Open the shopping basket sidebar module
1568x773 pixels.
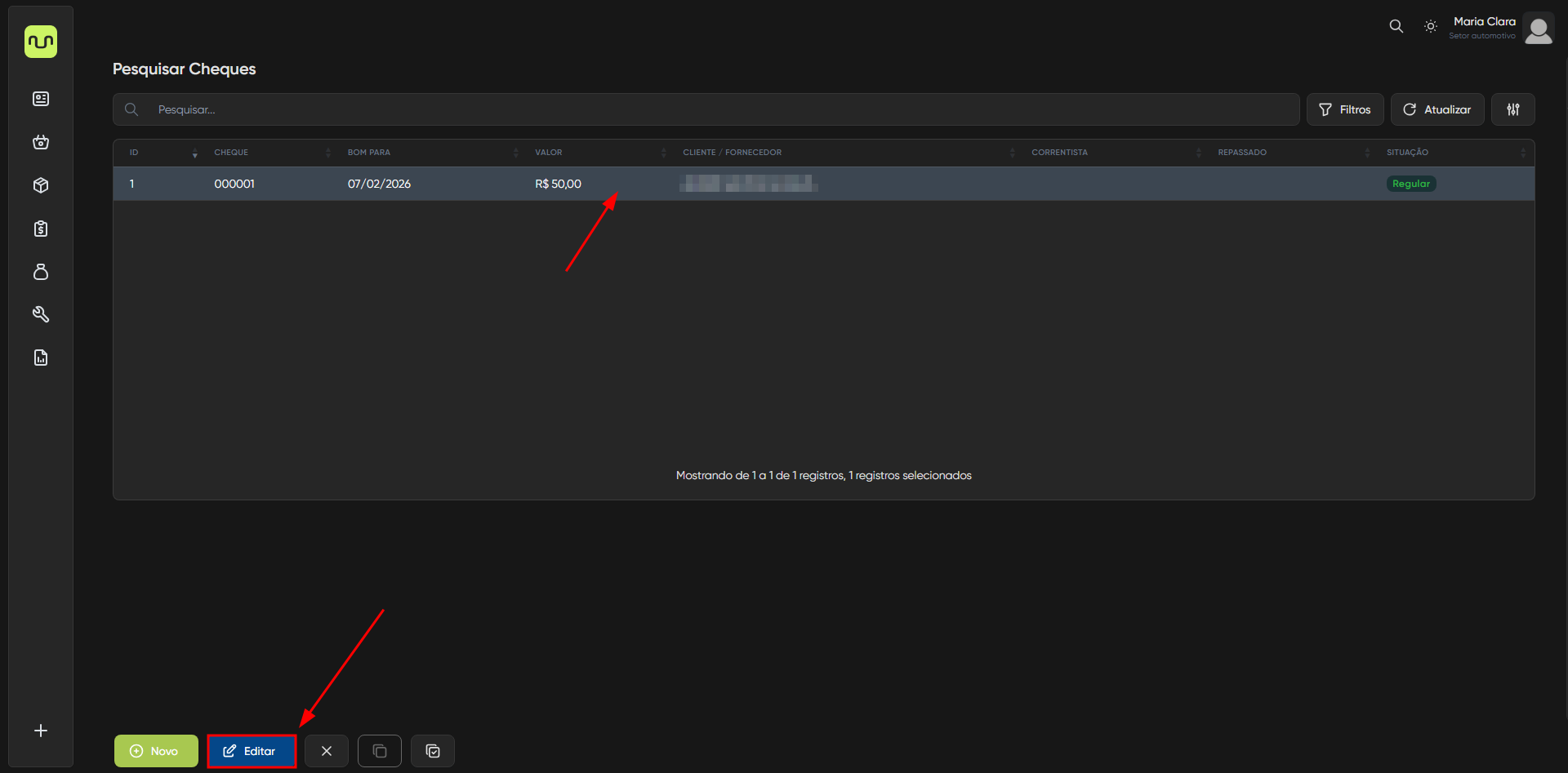pyautogui.click(x=41, y=142)
